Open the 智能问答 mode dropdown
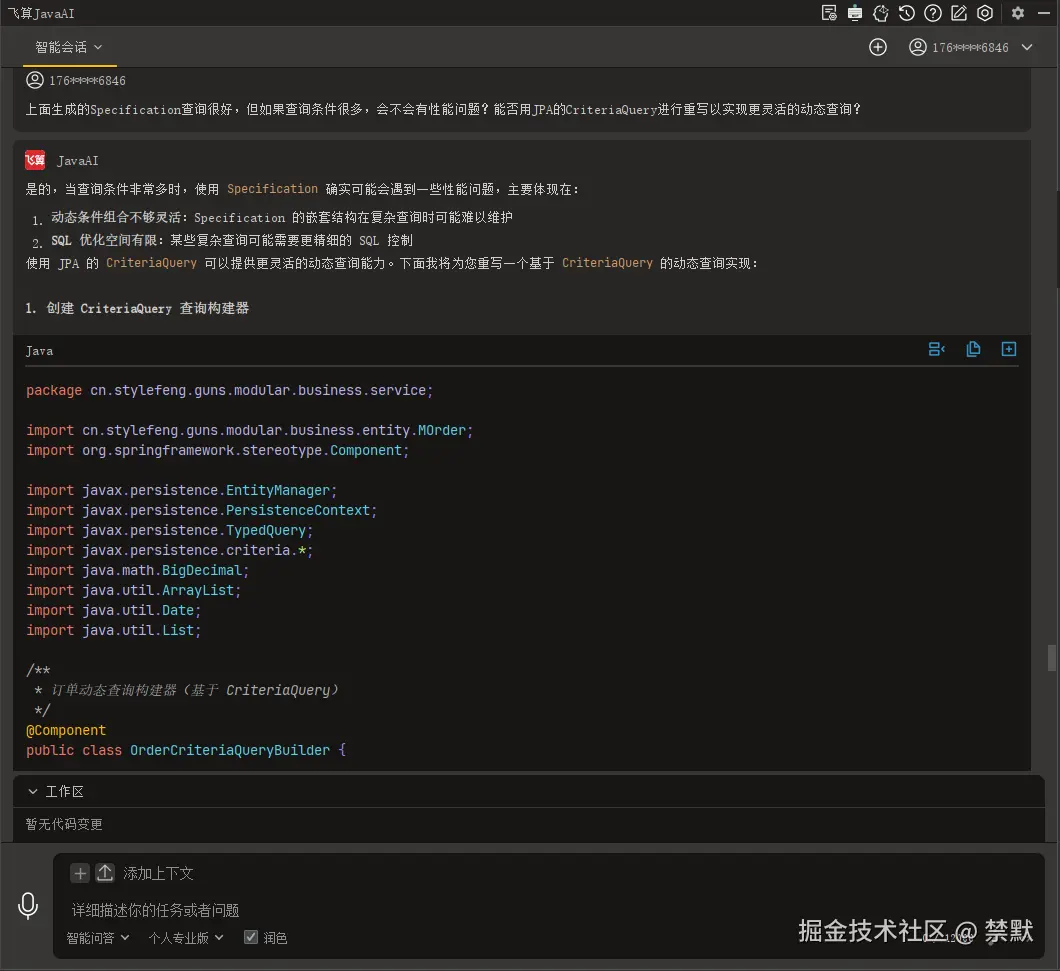The width and height of the screenshot is (1060, 971). 97,938
